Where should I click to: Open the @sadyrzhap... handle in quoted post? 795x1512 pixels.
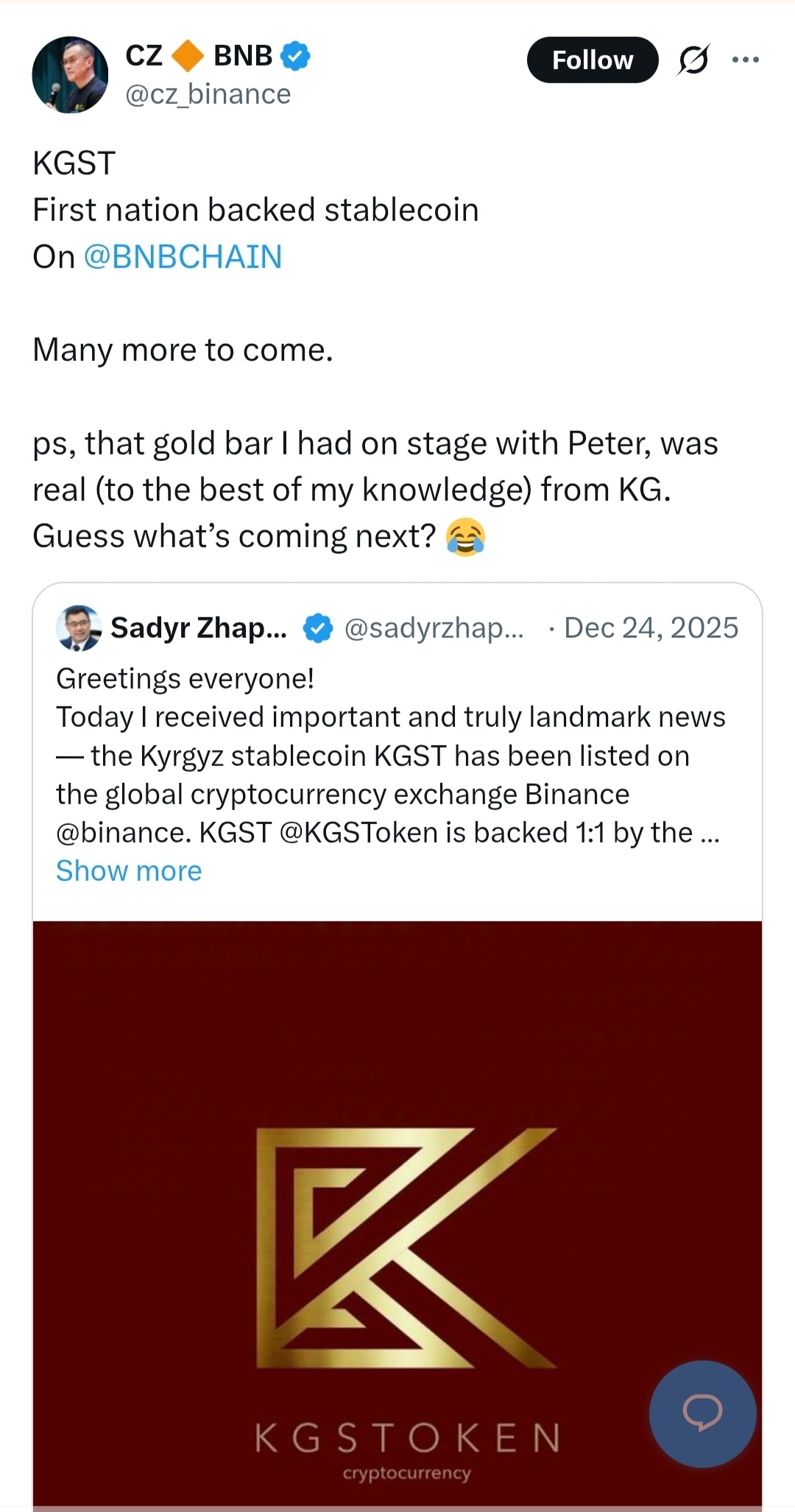coord(434,628)
